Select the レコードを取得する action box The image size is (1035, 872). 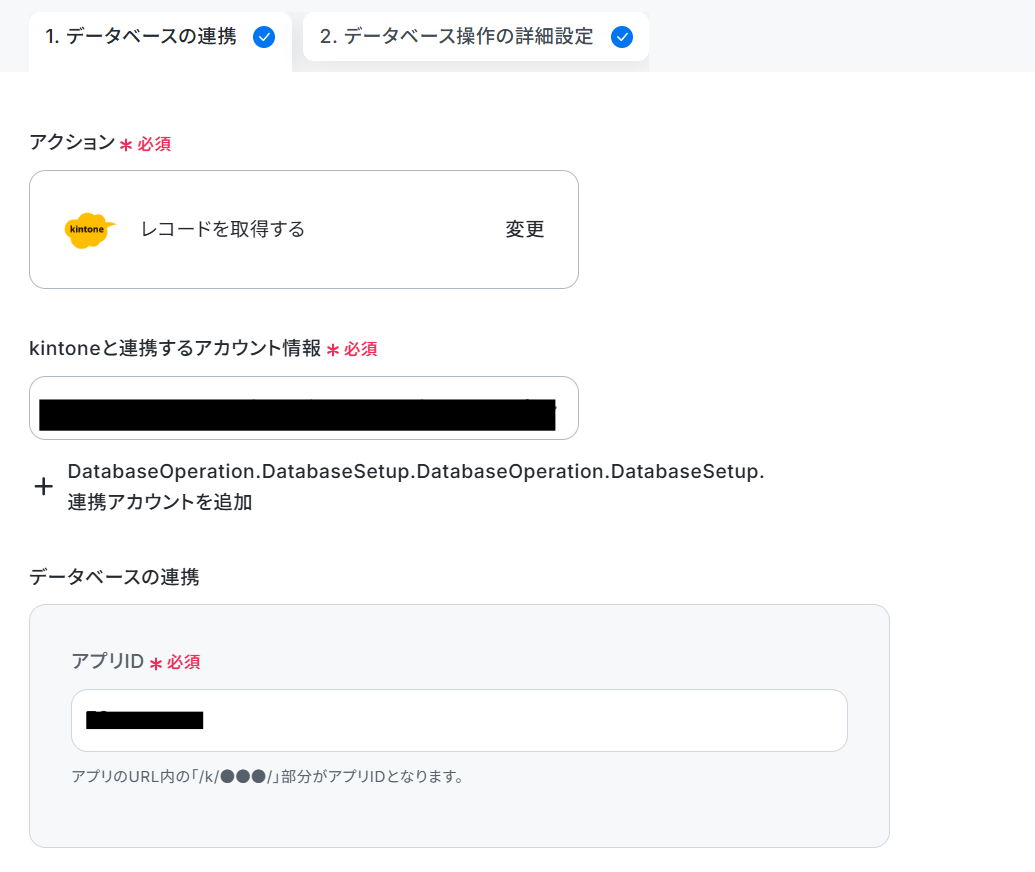[x=304, y=229]
